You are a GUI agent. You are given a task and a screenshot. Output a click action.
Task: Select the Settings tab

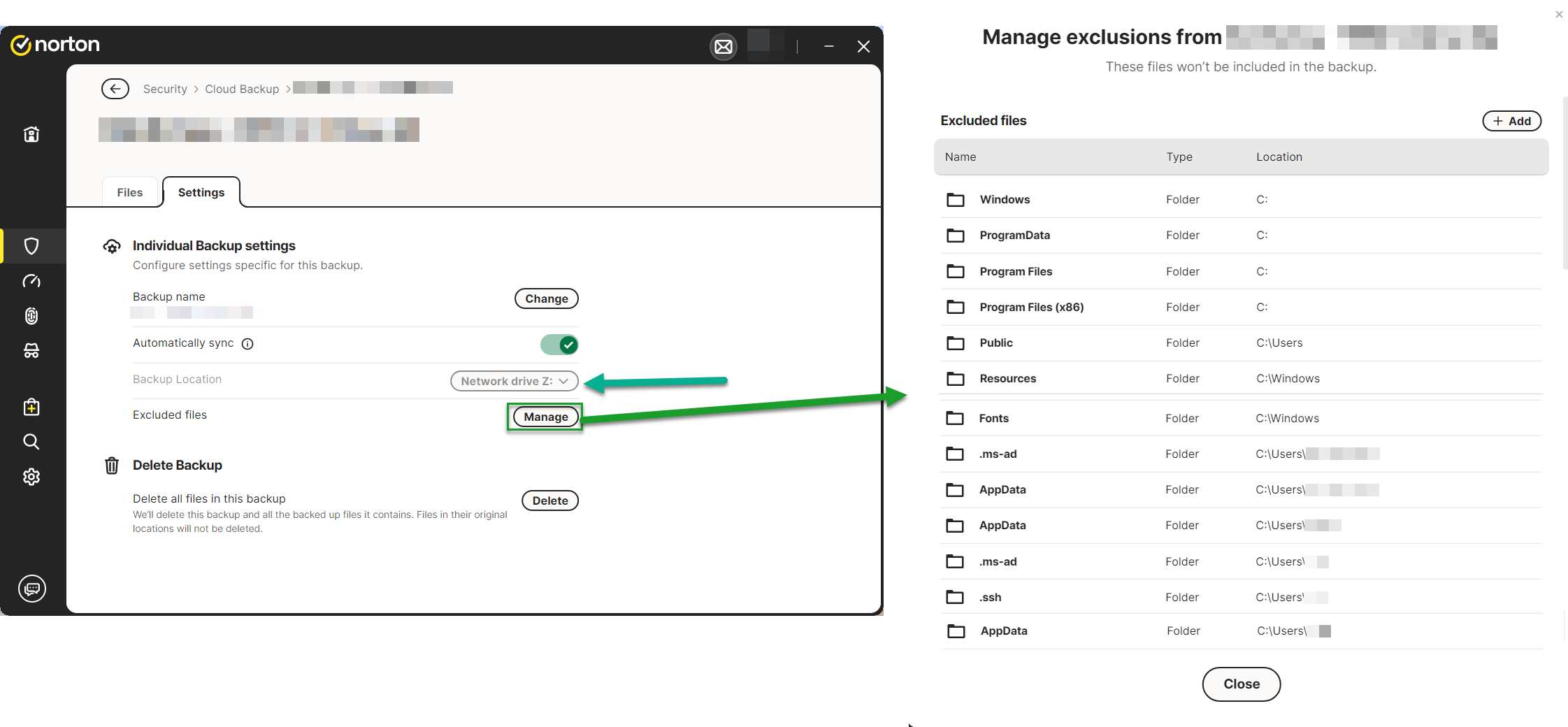click(x=201, y=192)
